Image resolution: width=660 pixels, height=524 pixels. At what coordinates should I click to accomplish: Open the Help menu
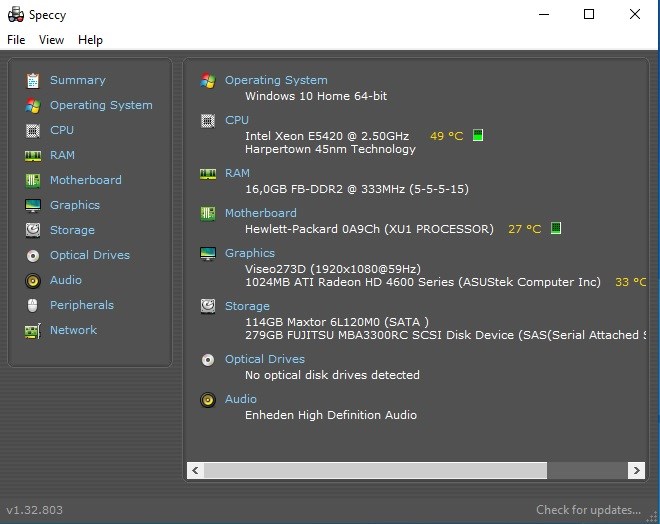tap(90, 40)
